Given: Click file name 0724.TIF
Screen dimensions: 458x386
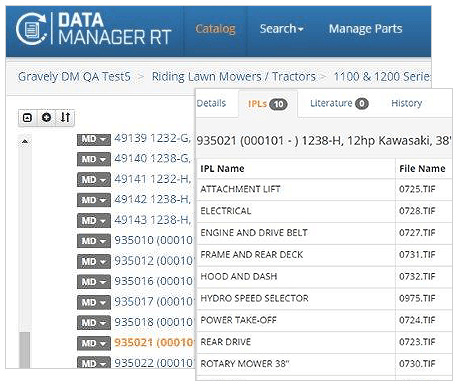Looking at the screenshot, I should [417, 320].
